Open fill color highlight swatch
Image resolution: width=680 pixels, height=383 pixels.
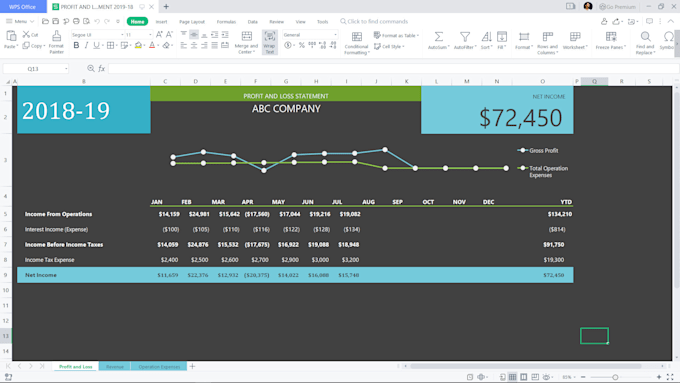138,46
